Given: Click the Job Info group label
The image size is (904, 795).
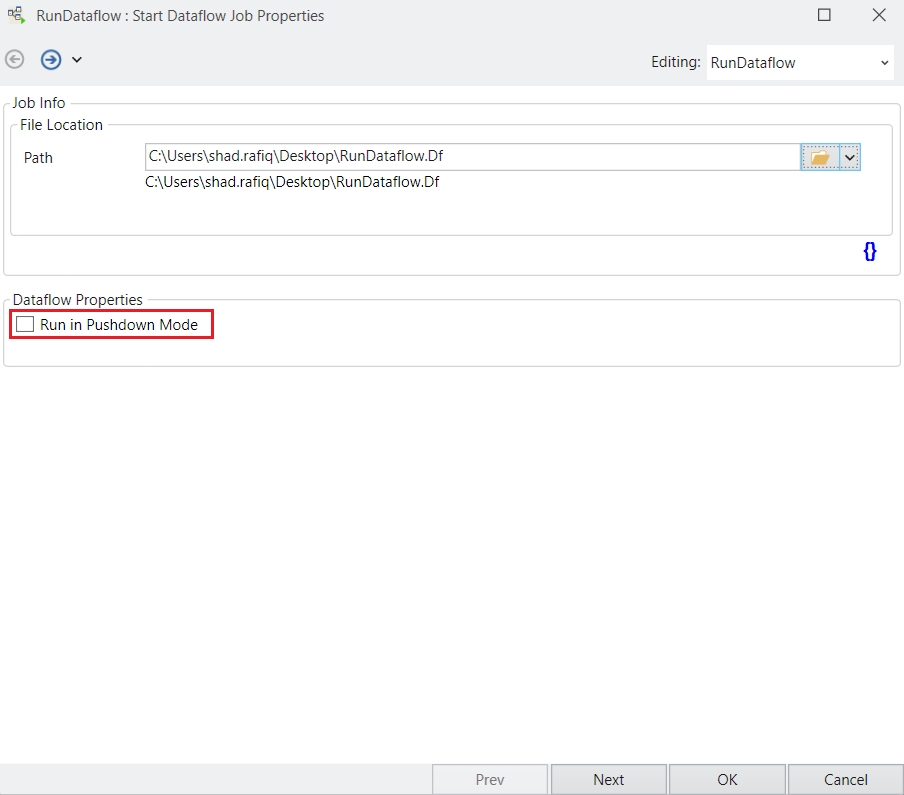Looking at the screenshot, I should tap(39, 103).
